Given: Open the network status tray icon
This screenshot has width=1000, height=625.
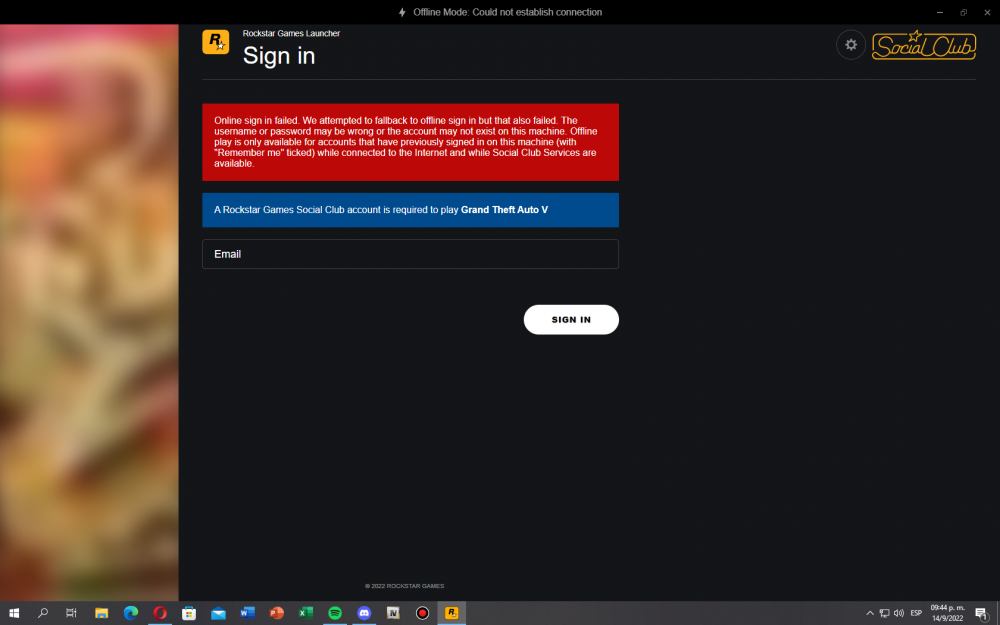Looking at the screenshot, I should 885,613.
